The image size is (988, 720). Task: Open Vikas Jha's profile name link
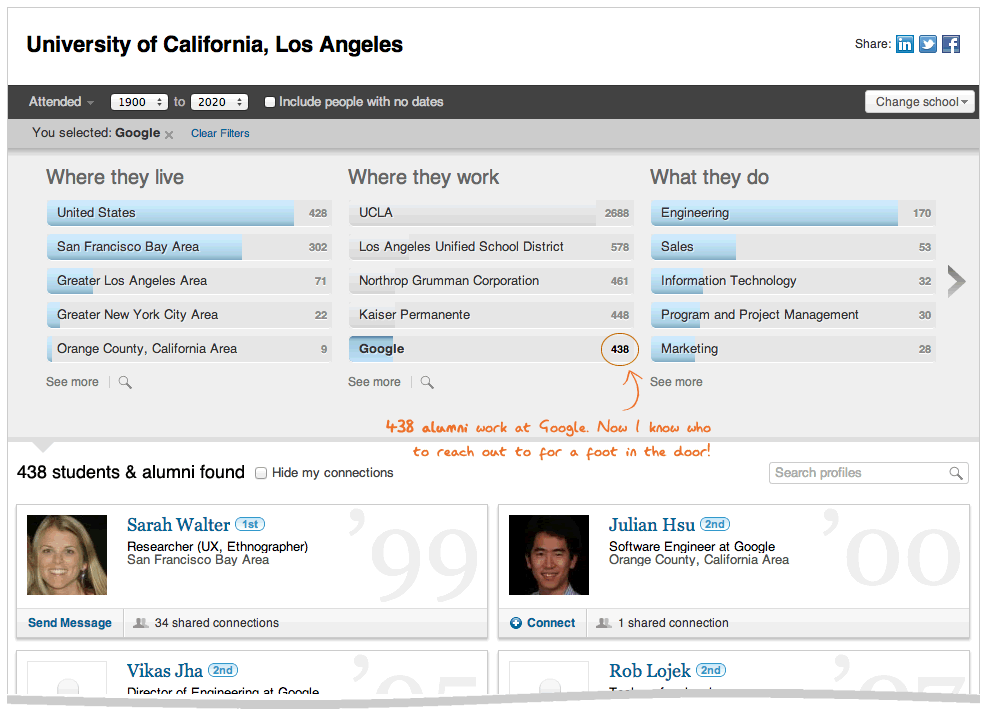tap(164, 671)
